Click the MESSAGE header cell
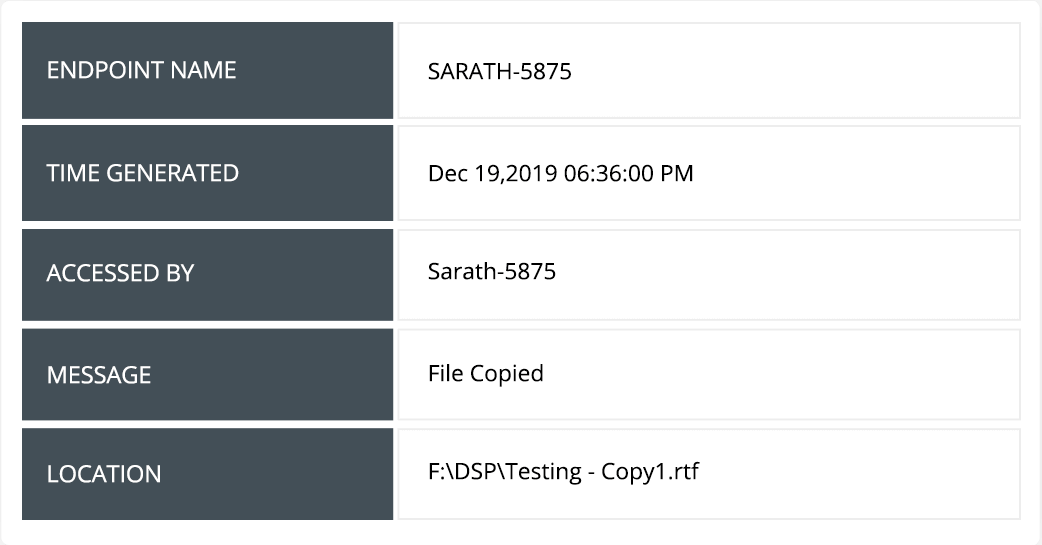This screenshot has height=545, width=1042. coord(207,375)
